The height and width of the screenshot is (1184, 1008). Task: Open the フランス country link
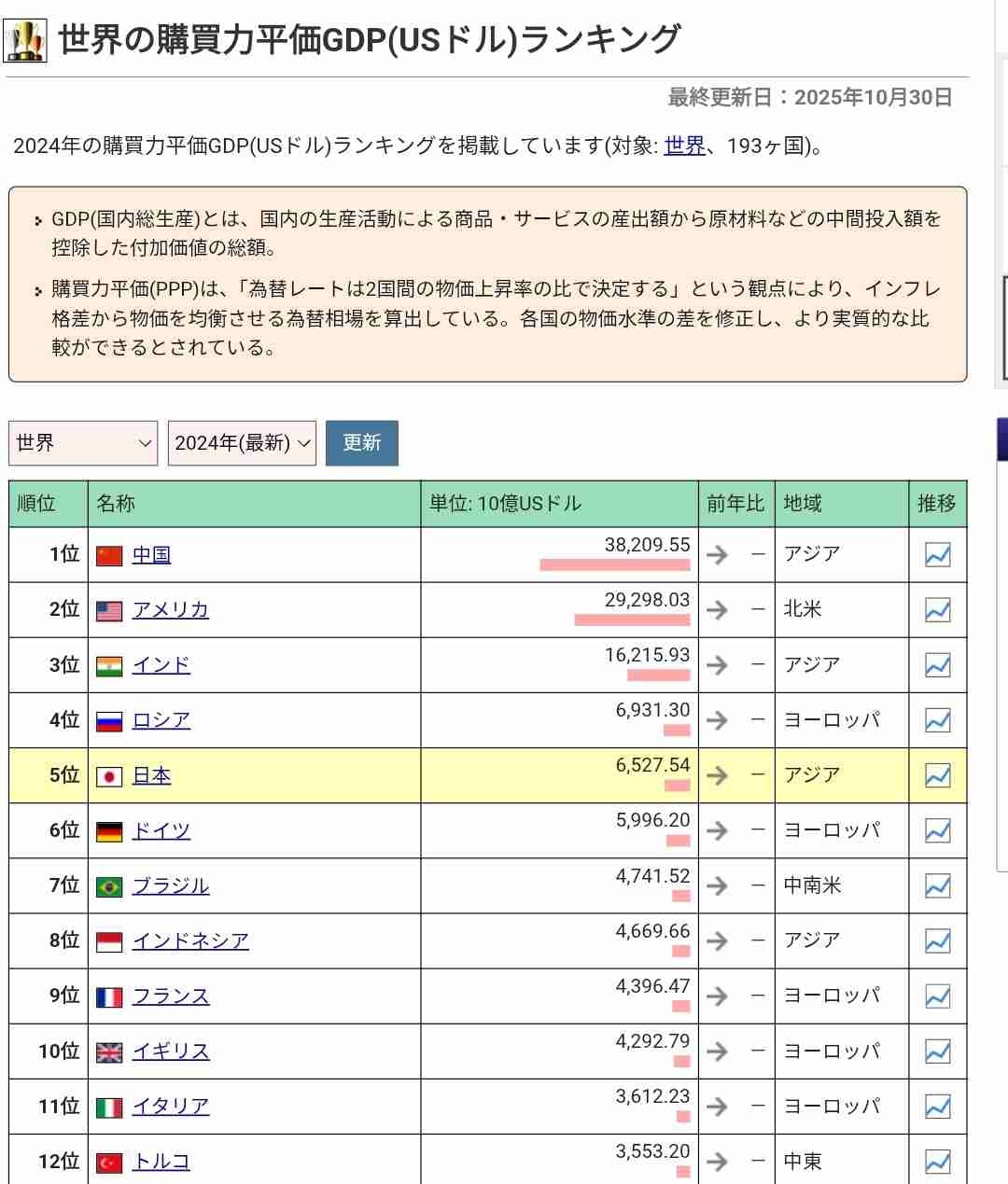coord(171,996)
